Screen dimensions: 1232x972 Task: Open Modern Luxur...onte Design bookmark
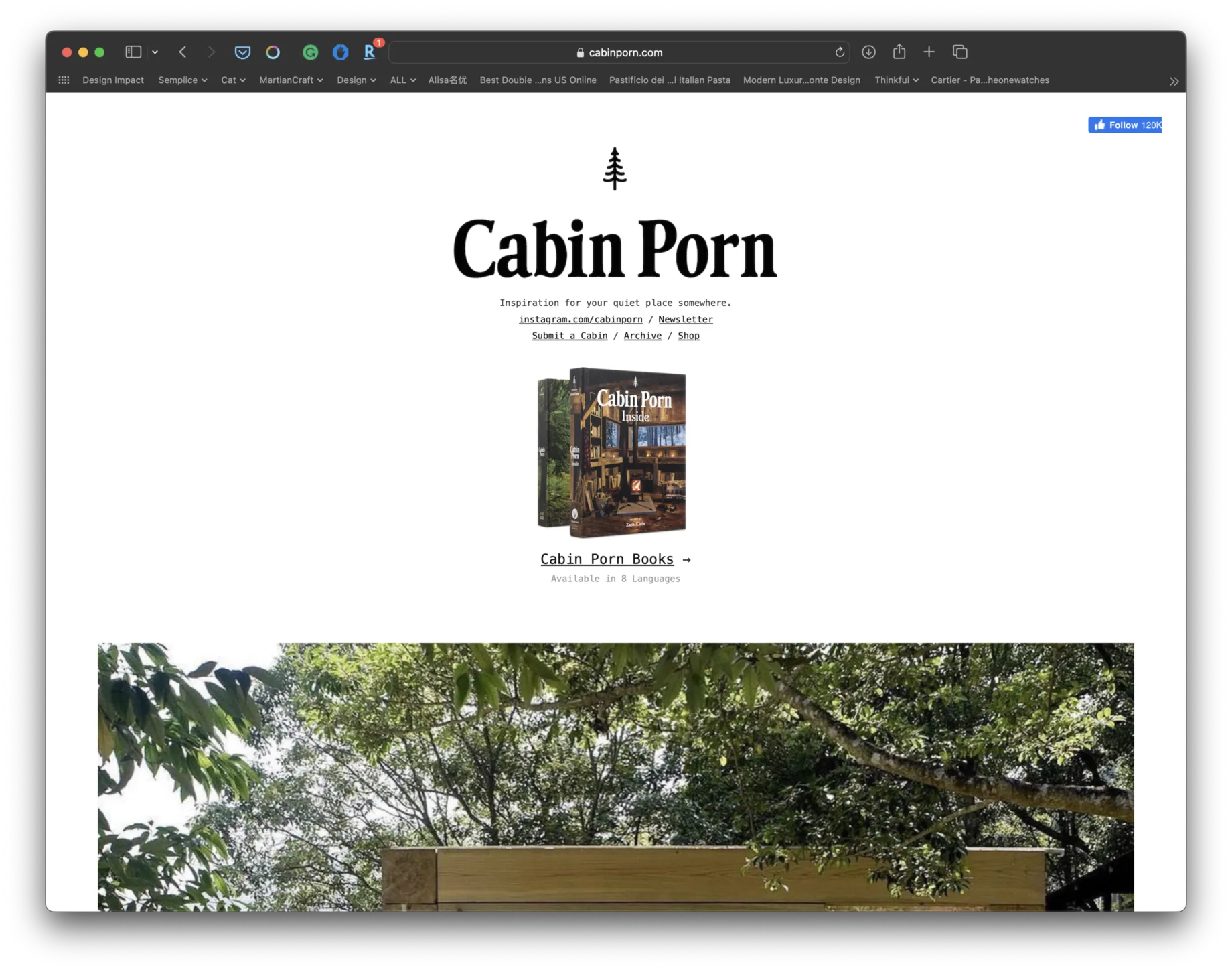pos(801,80)
